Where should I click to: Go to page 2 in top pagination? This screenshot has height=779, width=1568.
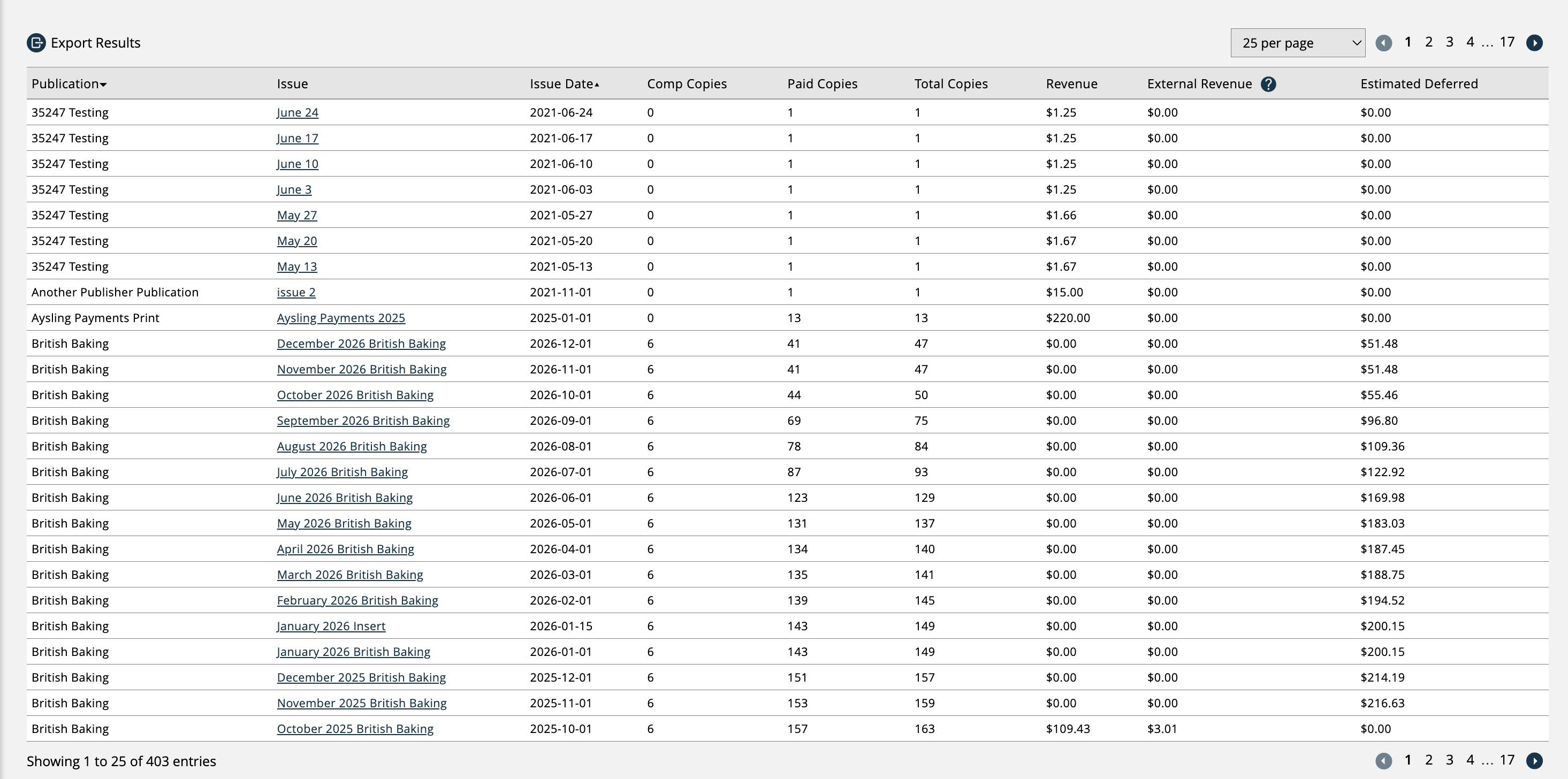[1429, 42]
